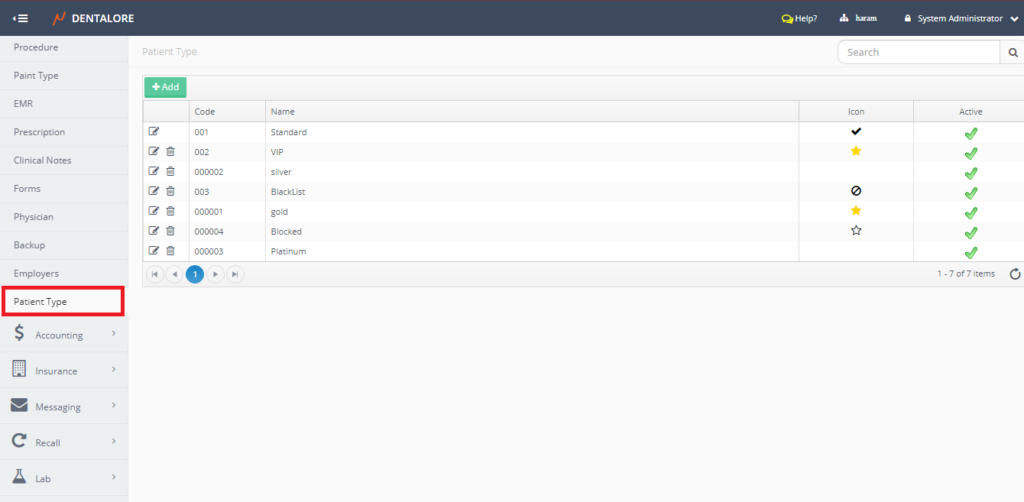
Task: Toggle Active checkmark for silver row
Action: (x=970, y=172)
